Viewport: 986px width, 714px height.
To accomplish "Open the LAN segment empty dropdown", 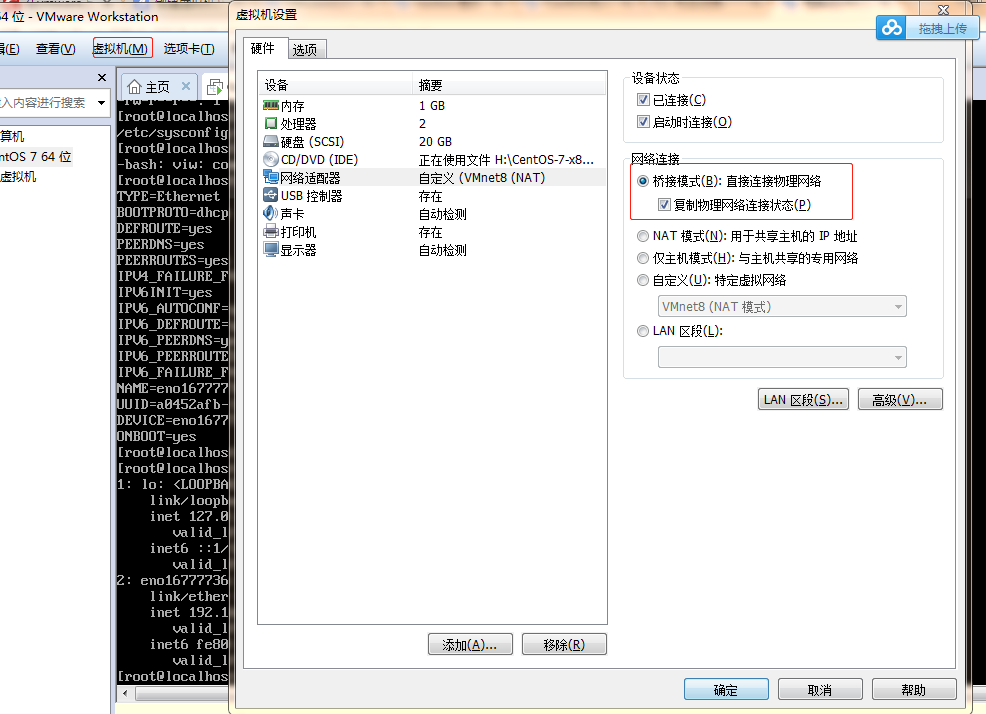I will tap(782, 357).
